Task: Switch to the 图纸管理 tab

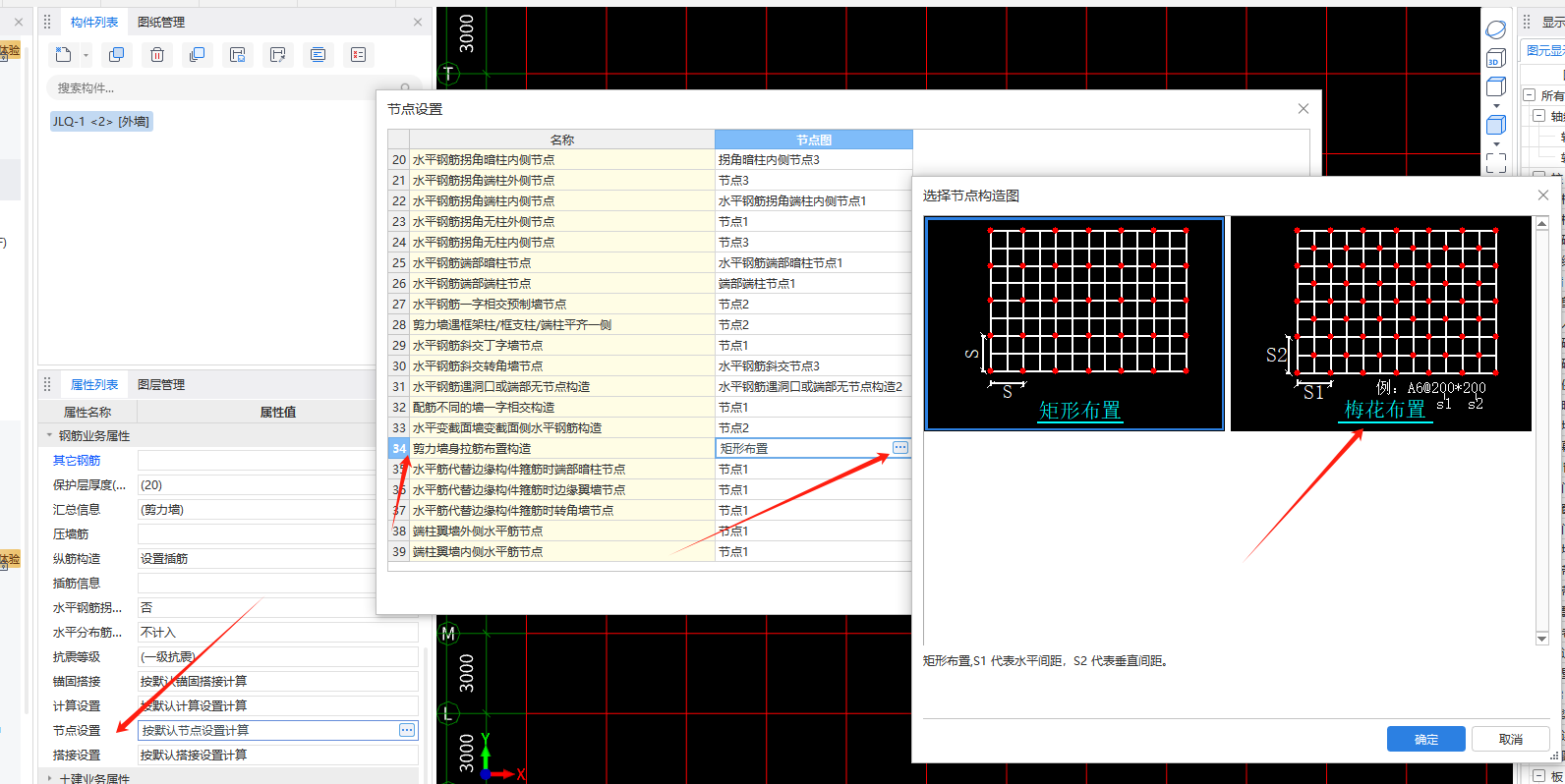Action: coord(161,22)
